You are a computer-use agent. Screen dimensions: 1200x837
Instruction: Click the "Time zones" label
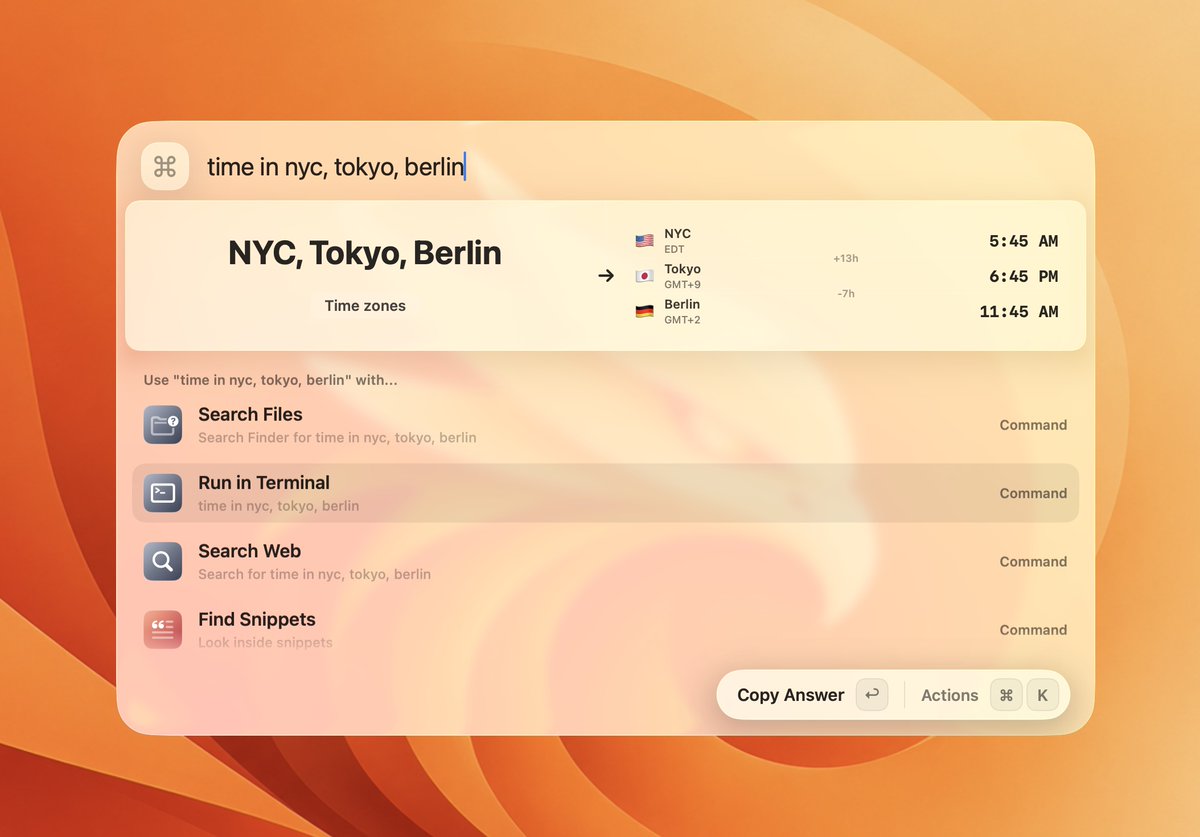pos(365,306)
